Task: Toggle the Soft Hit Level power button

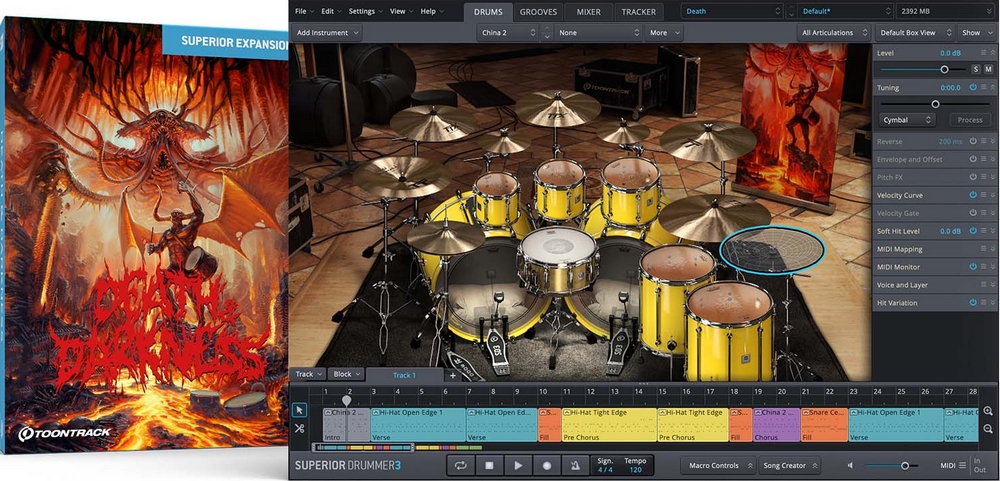Action: click(973, 231)
